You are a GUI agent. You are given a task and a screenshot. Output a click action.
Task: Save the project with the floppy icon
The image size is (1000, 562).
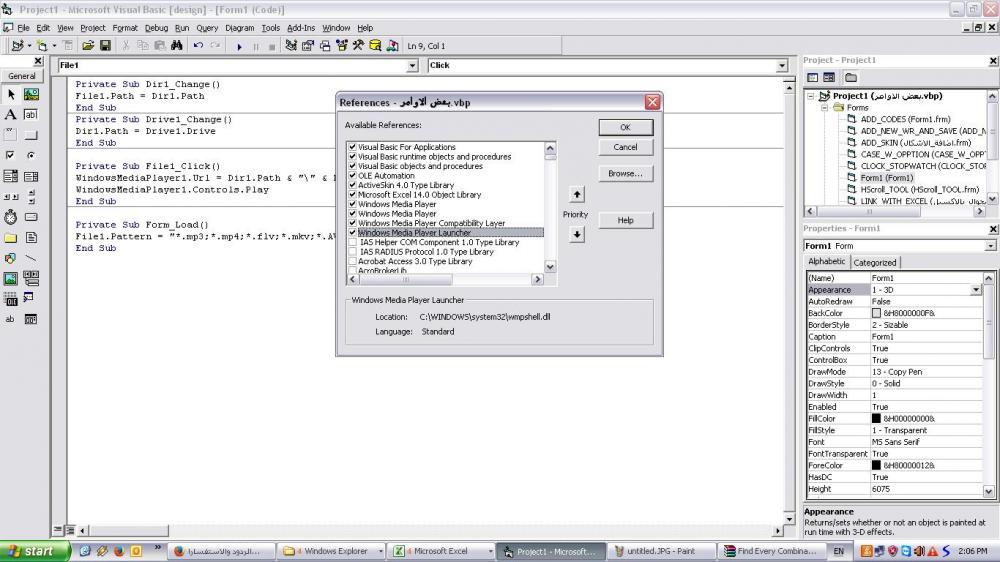(x=105, y=46)
